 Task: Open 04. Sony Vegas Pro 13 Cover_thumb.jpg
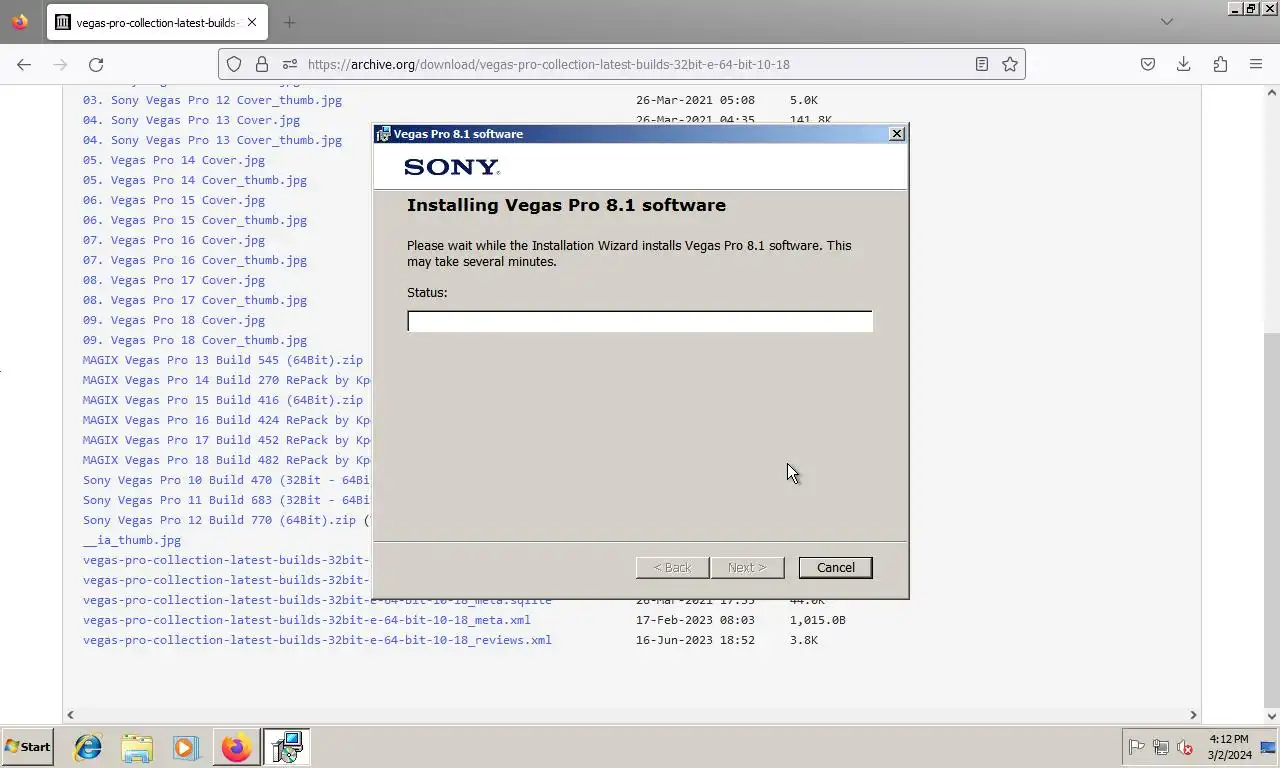[212, 140]
